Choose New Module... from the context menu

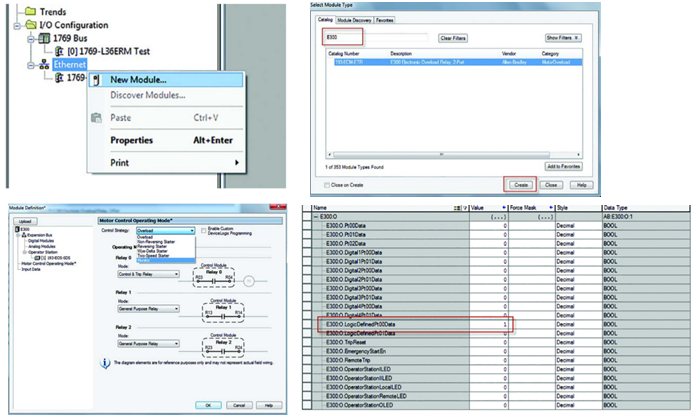click(138, 80)
